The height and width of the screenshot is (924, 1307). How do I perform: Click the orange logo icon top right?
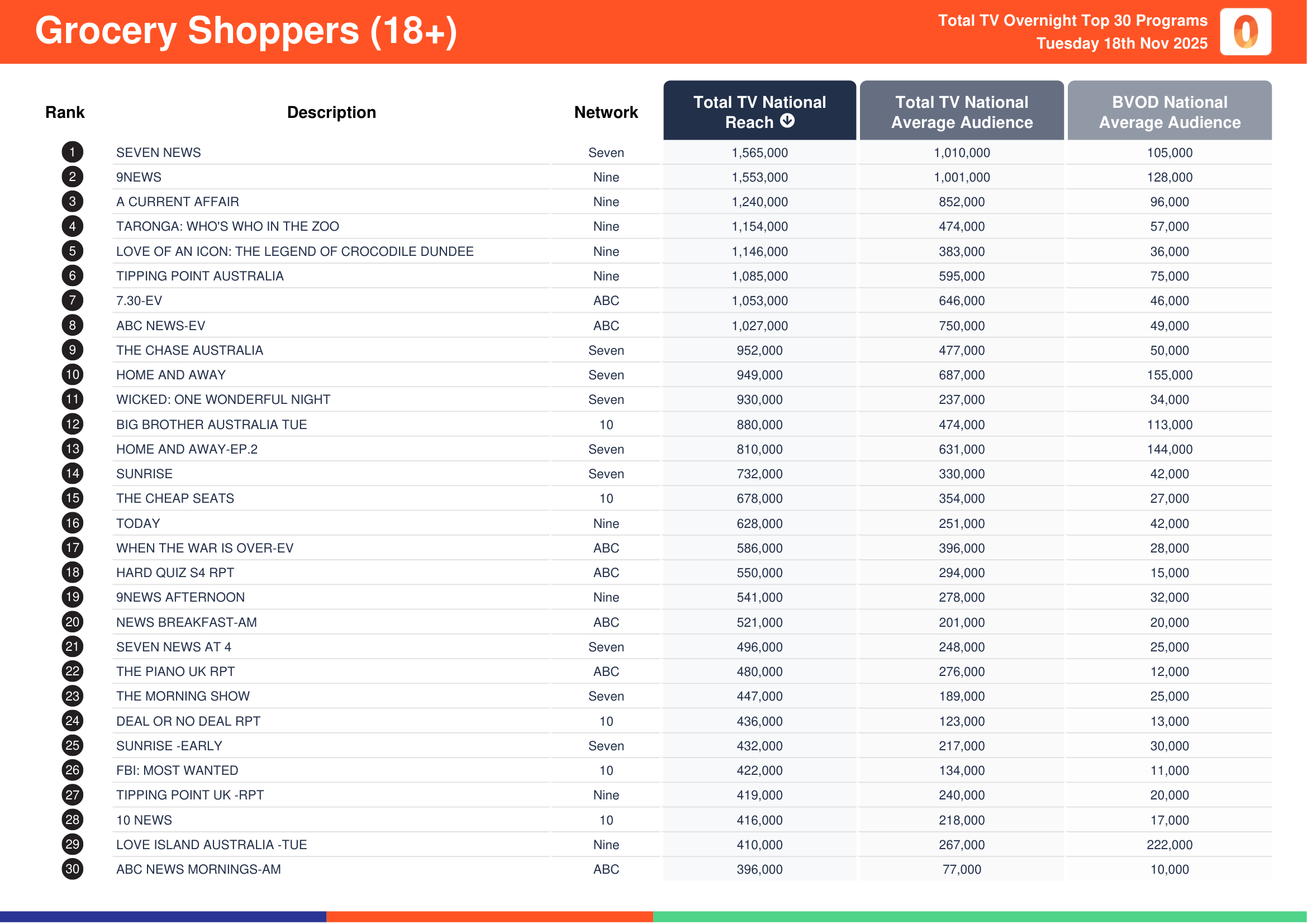click(1245, 32)
